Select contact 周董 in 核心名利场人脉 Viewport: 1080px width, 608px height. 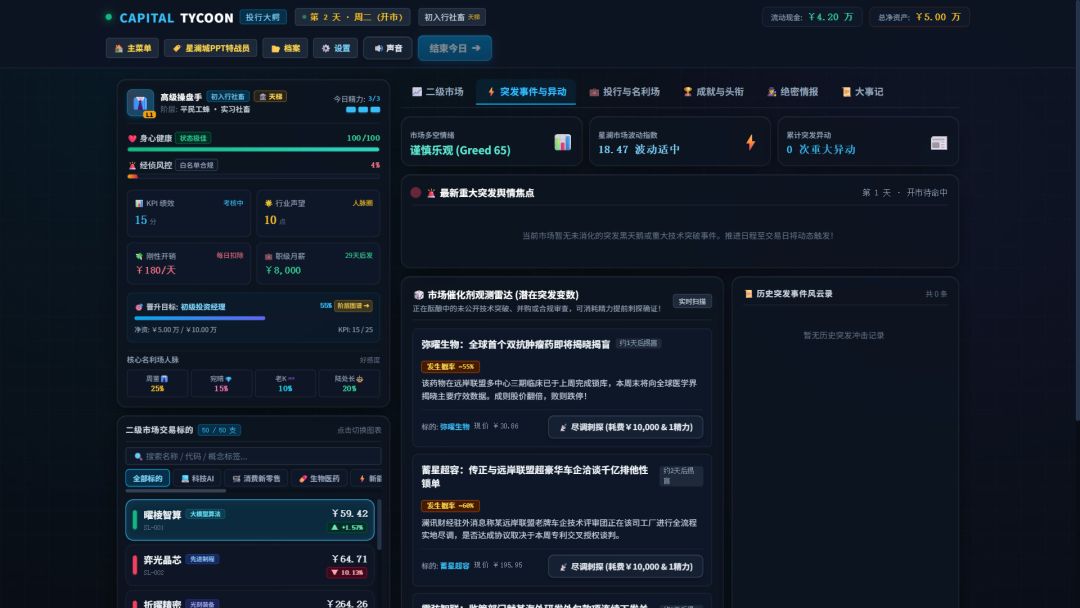[x=157, y=384]
